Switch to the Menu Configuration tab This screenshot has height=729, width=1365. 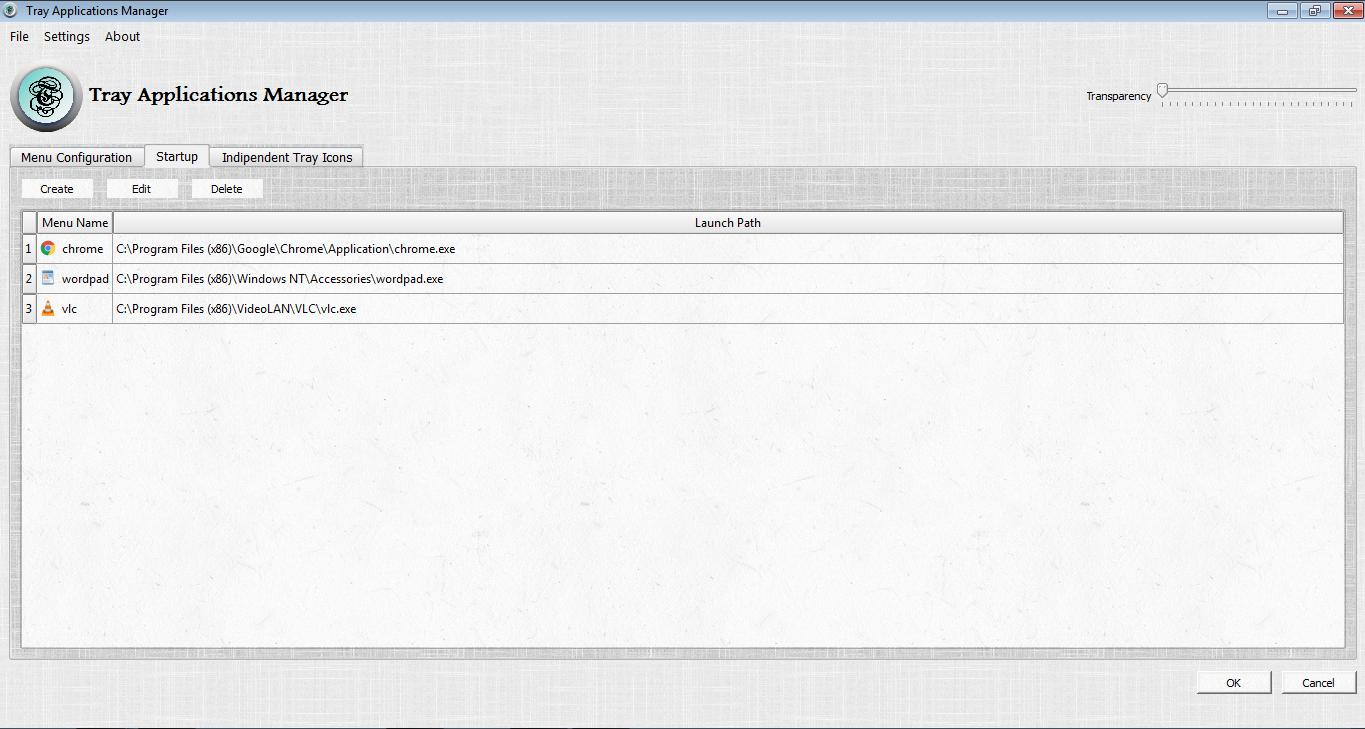(x=76, y=157)
